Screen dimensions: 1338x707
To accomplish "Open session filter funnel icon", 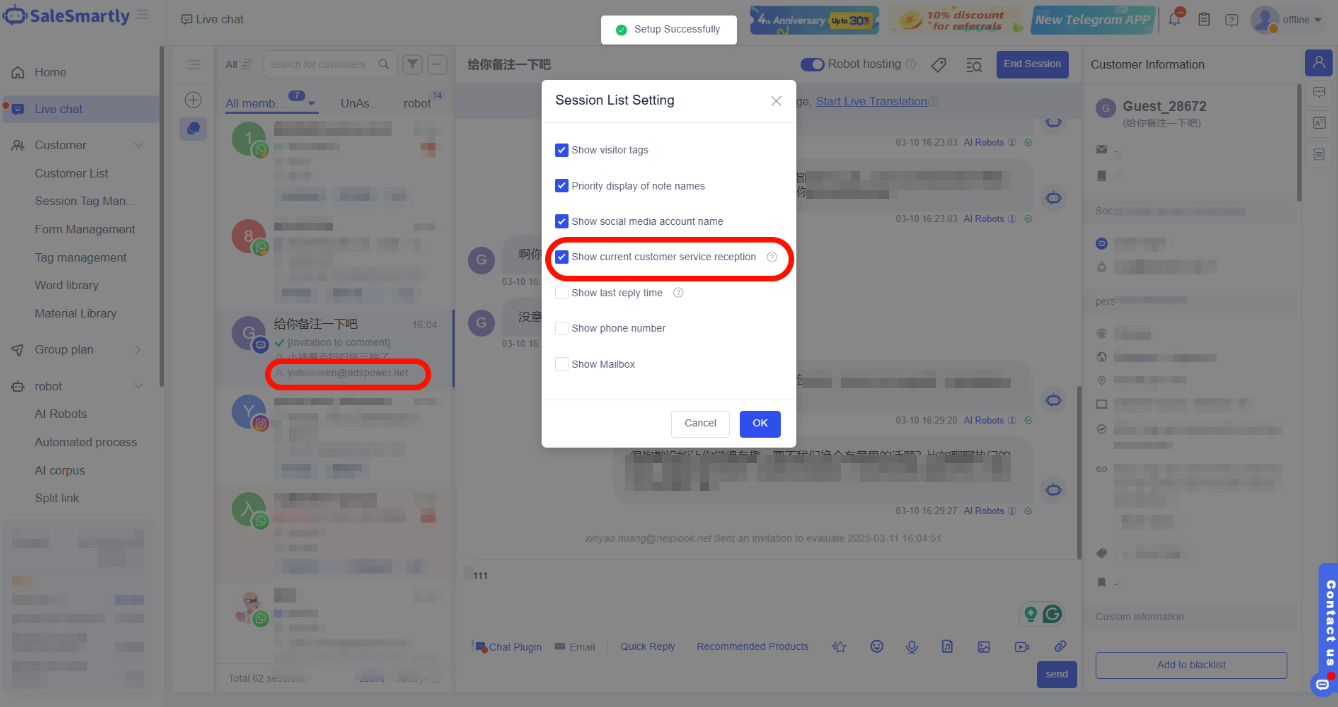I will click(x=412, y=64).
